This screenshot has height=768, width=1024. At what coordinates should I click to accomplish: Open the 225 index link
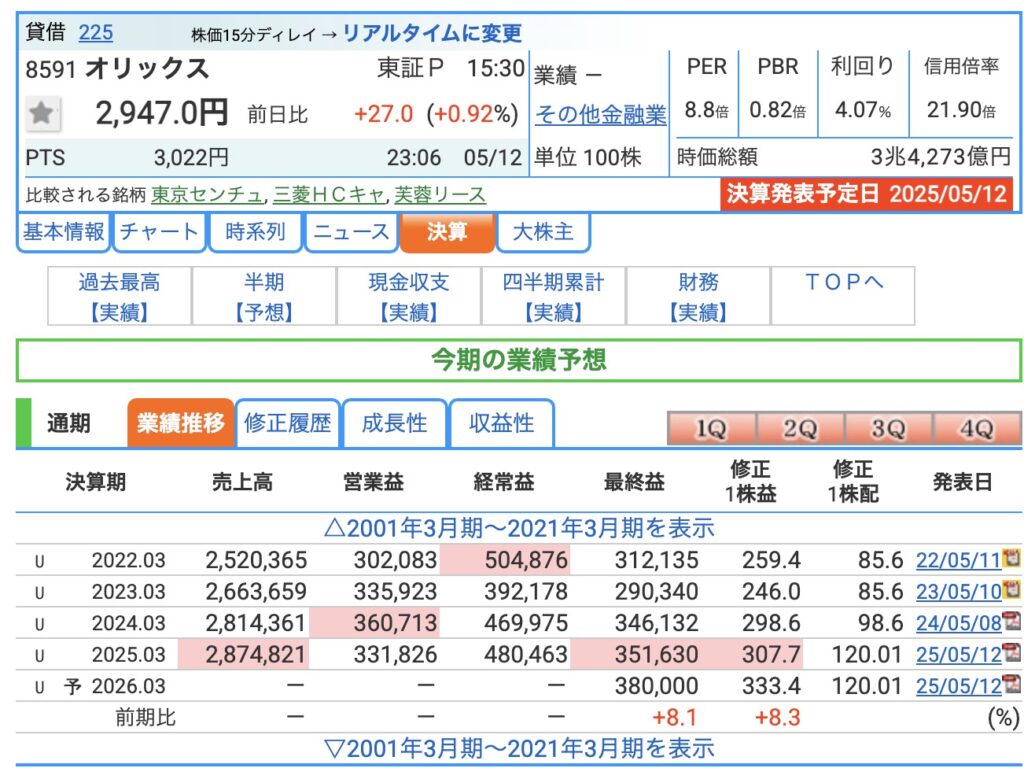pyautogui.click(x=95, y=33)
